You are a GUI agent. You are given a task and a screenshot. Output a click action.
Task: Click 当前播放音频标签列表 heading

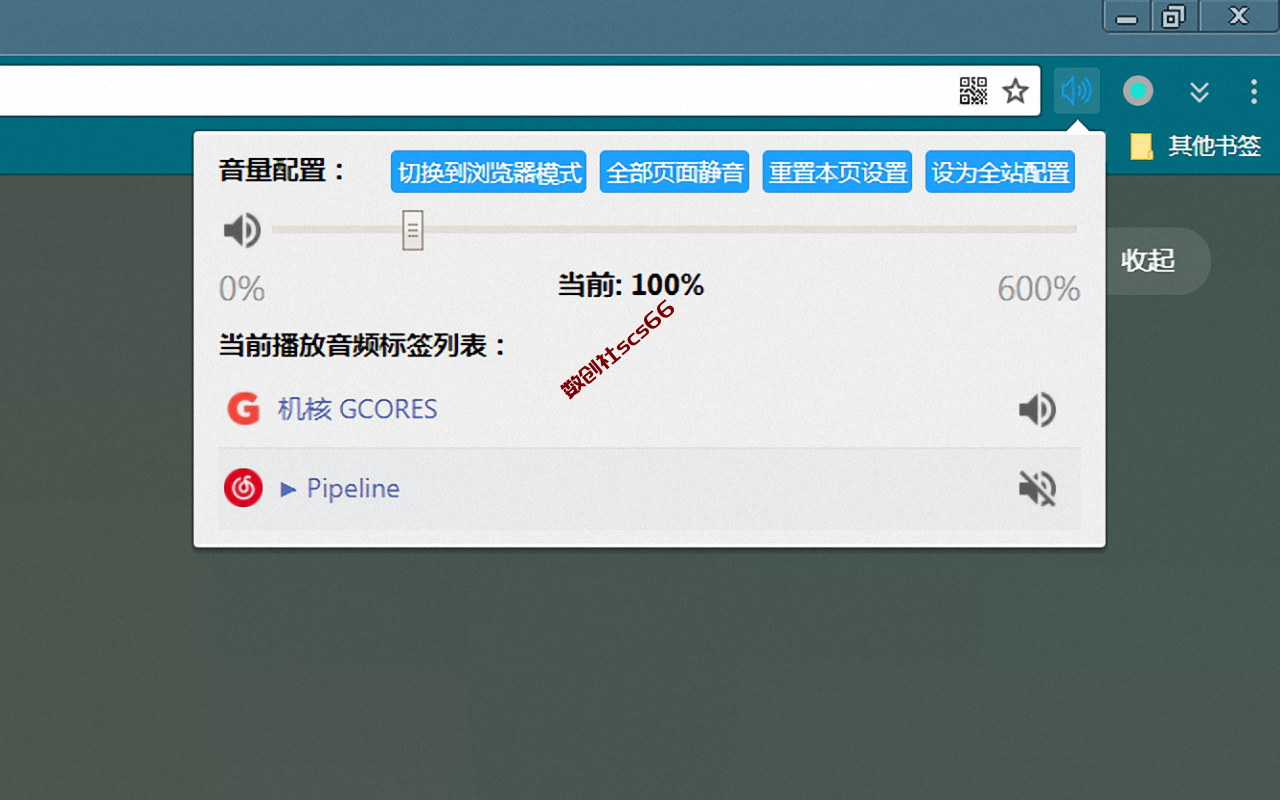click(x=364, y=346)
